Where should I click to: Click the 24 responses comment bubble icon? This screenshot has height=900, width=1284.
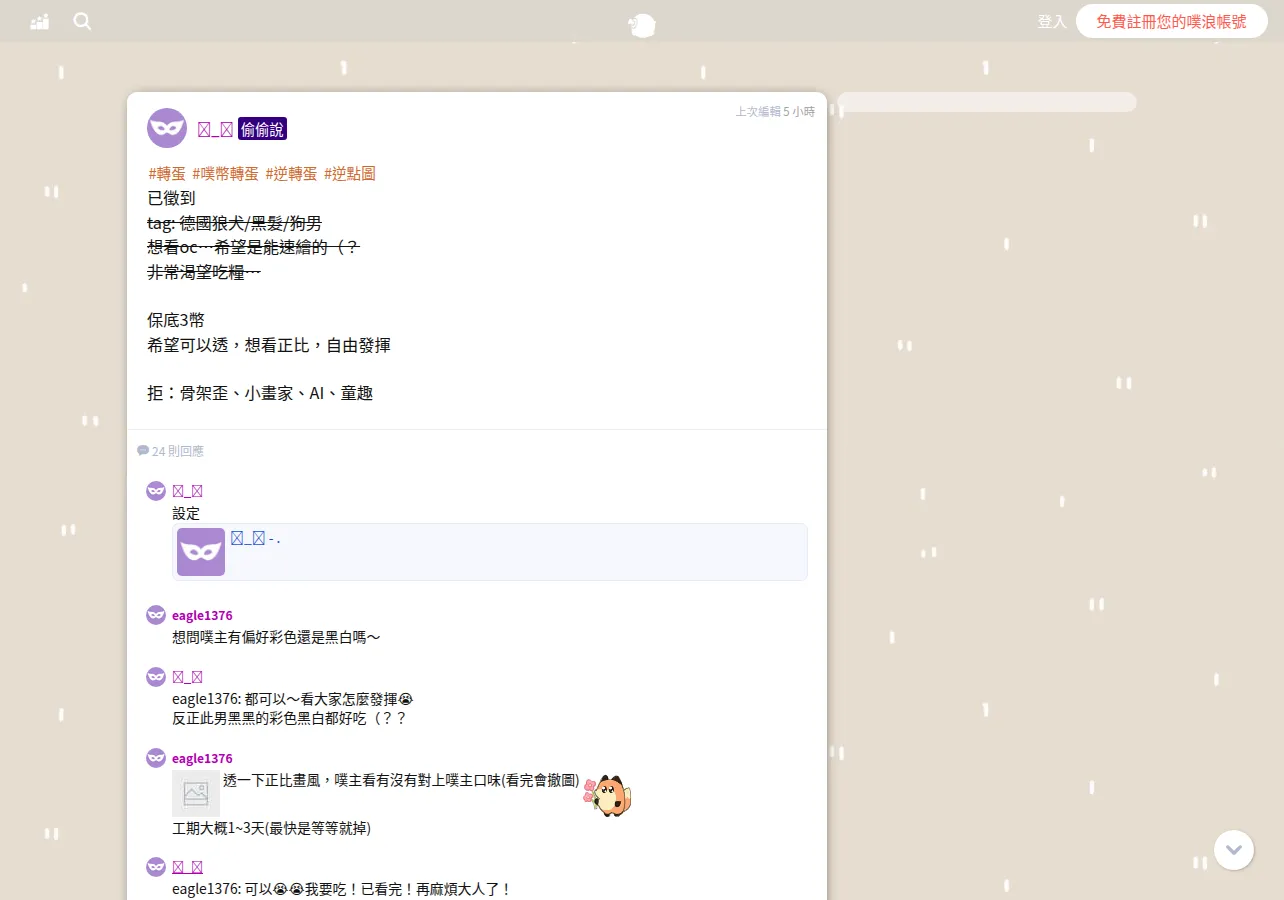pyautogui.click(x=143, y=451)
